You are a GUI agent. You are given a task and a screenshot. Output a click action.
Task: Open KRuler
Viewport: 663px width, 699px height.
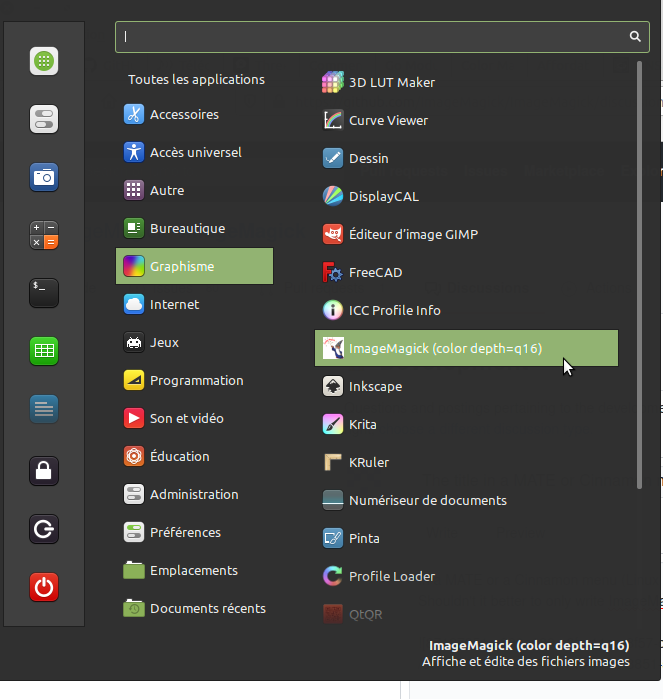(466, 462)
